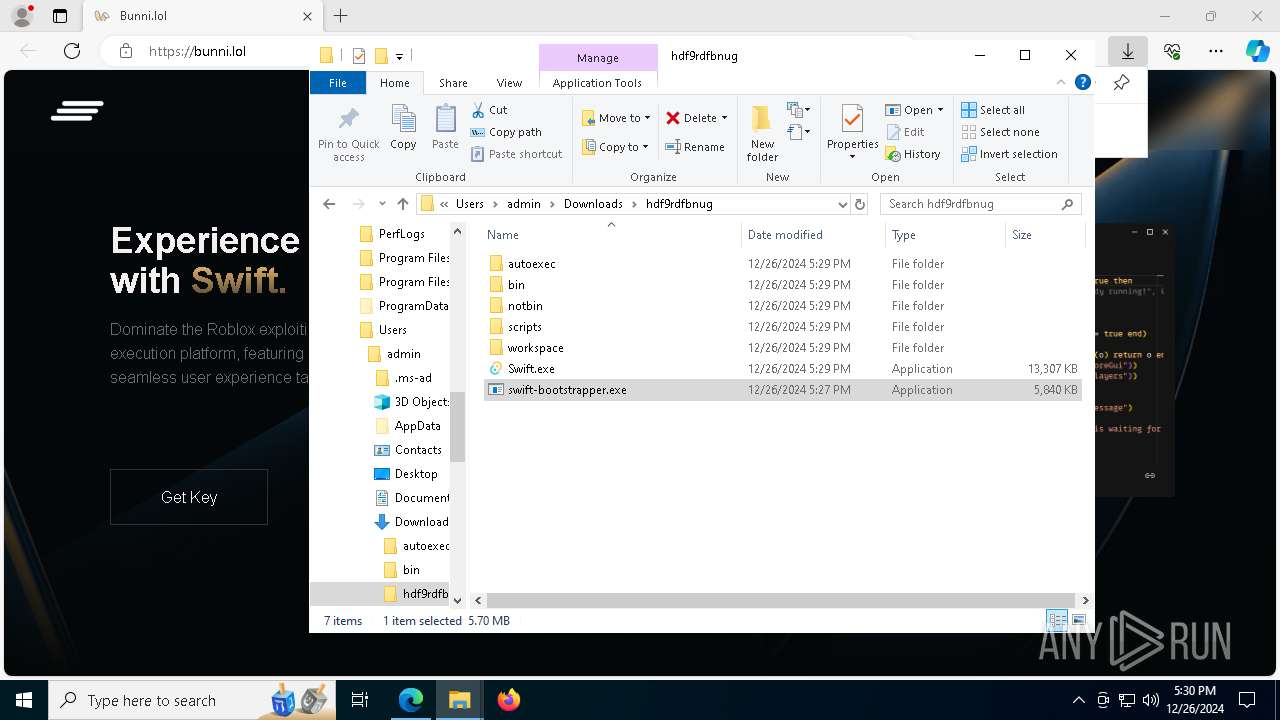This screenshot has width=1280, height=720.
Task: Select the Cut command
Action: click(x=489, y=110)
